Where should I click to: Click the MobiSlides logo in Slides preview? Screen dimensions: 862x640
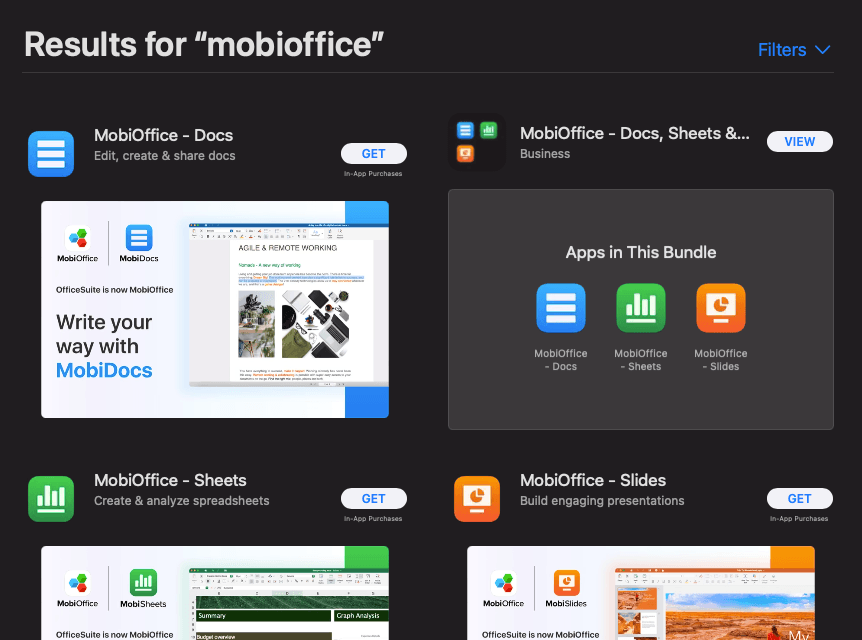point(566,589)
